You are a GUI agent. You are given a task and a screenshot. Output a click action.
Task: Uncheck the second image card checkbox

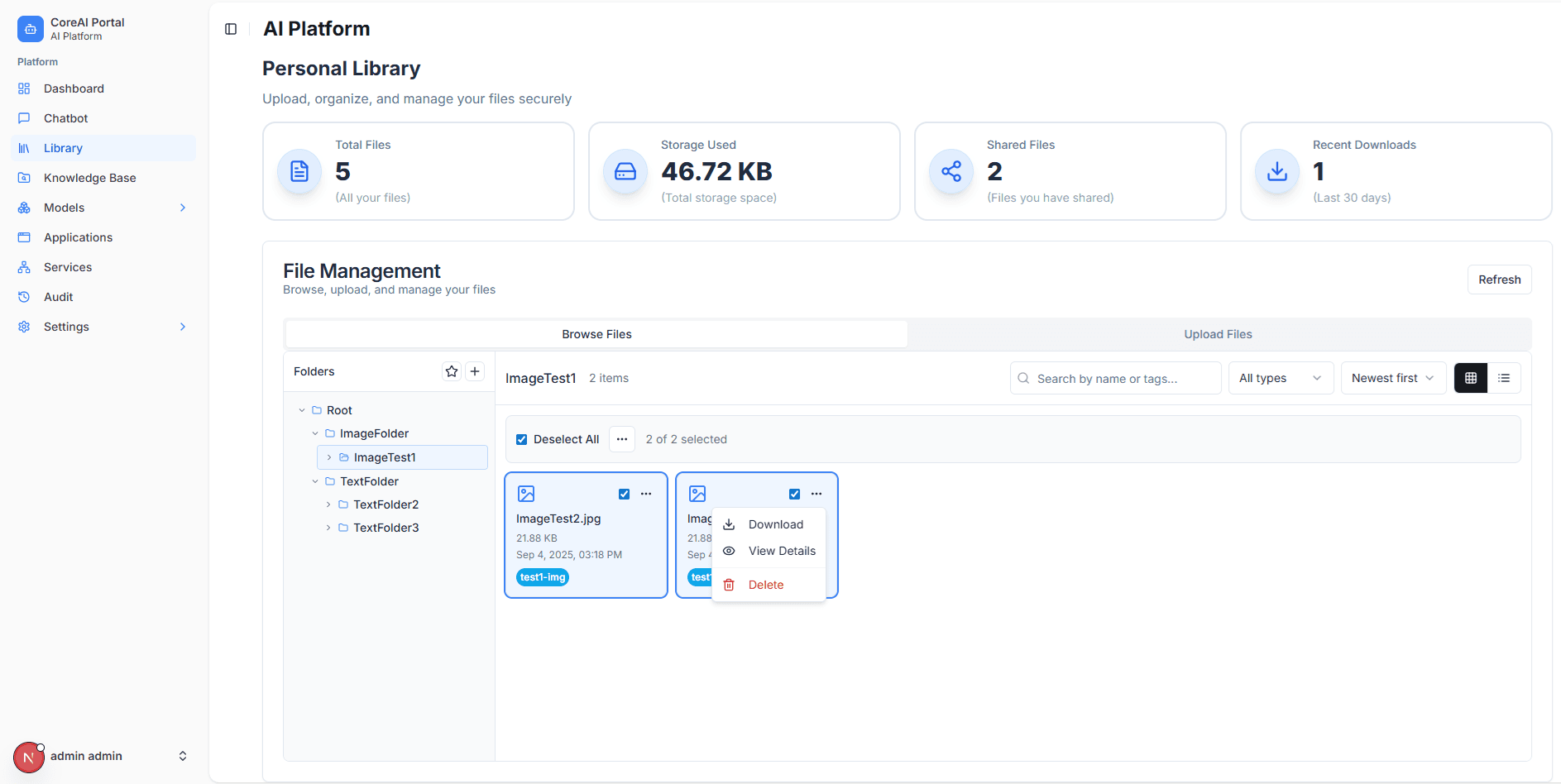tap(794, 494)
